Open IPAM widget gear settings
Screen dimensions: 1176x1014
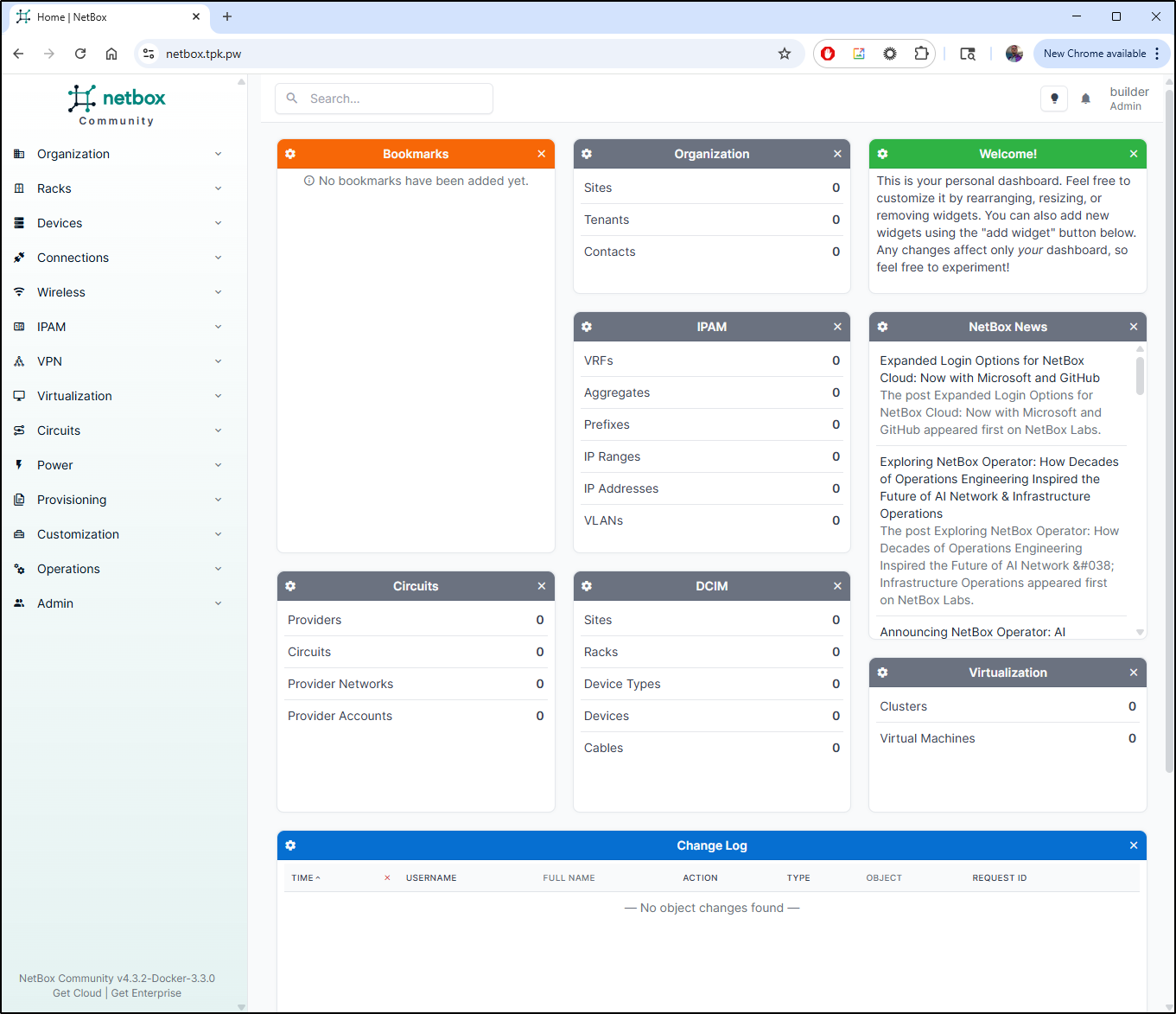pyautogui.click(x=587, y=327)
